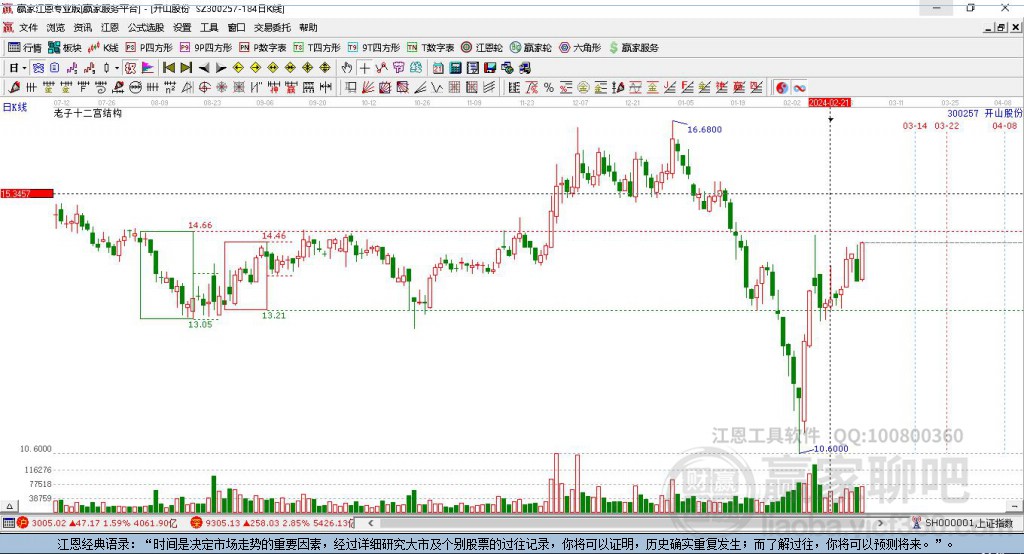
Task: Open the 设置 menu
Action: pos(182,27)
